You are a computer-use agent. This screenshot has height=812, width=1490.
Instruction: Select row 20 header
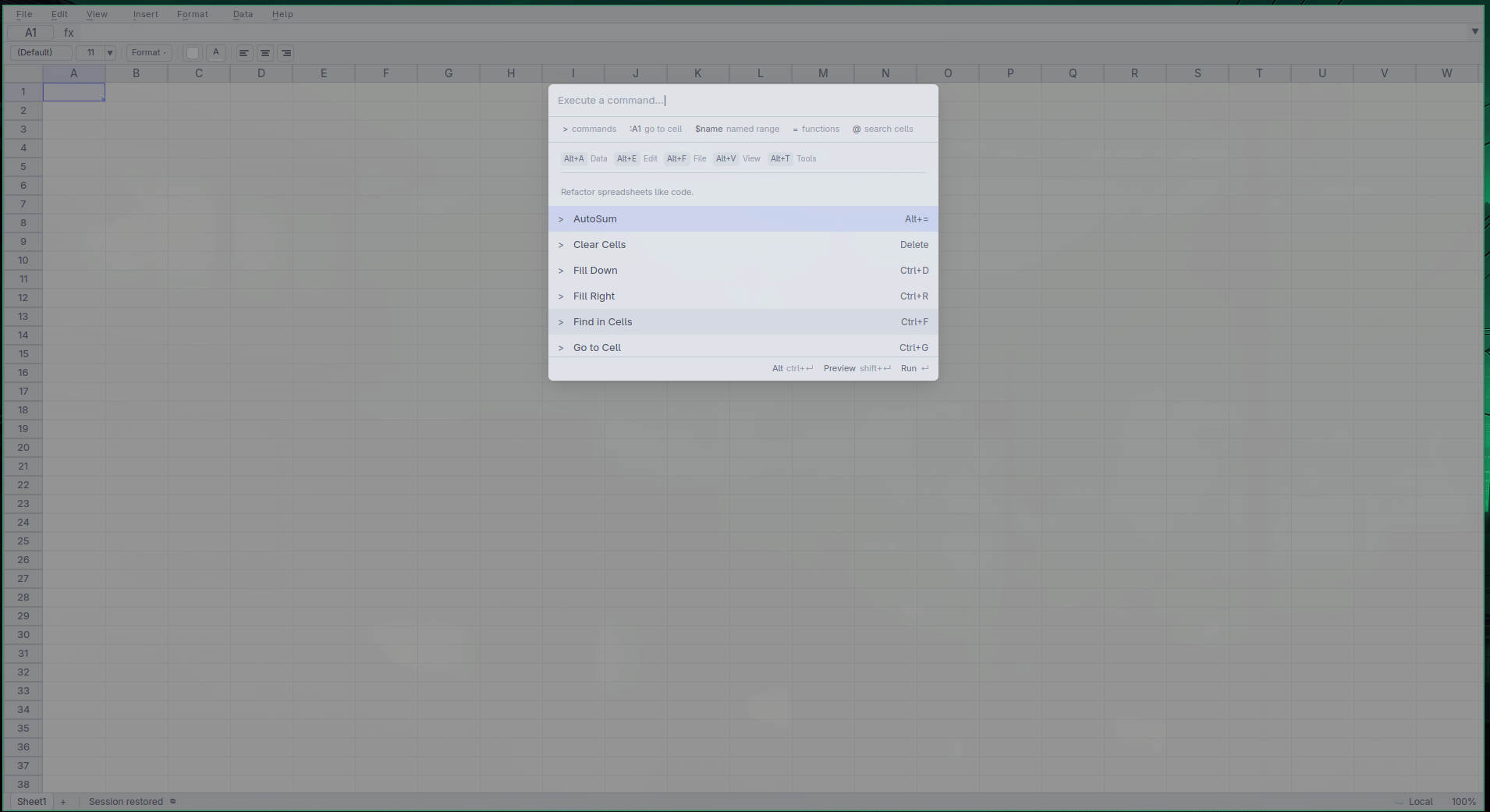coord(23,448)
